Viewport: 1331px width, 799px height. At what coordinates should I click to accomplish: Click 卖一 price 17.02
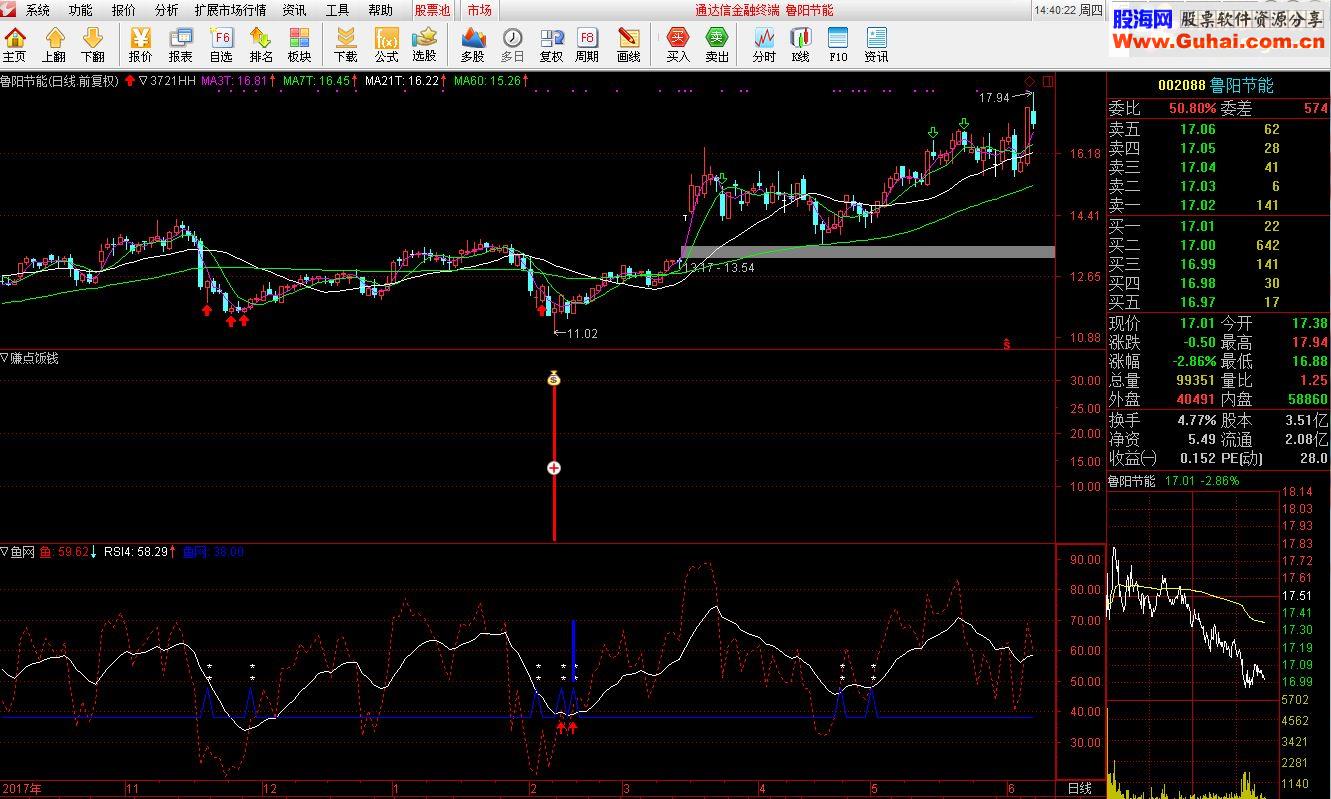[x=1197, y=205]
